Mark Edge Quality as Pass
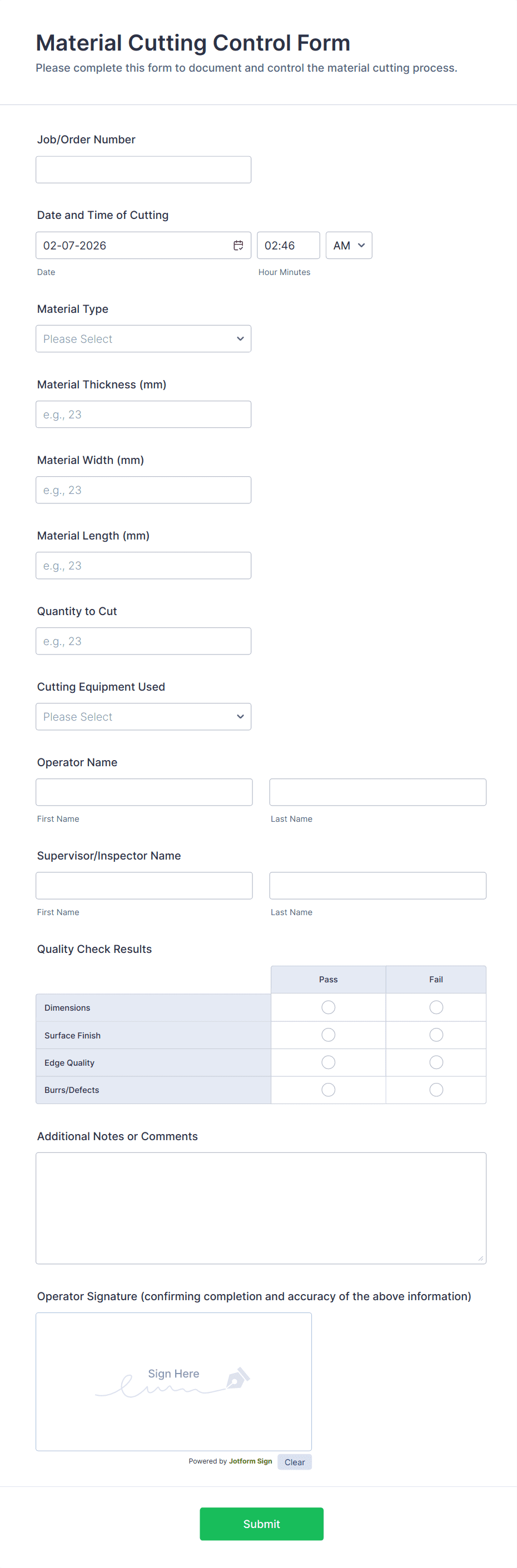This screenshot has width=517, height=1568. click(x=328, y=1062)
